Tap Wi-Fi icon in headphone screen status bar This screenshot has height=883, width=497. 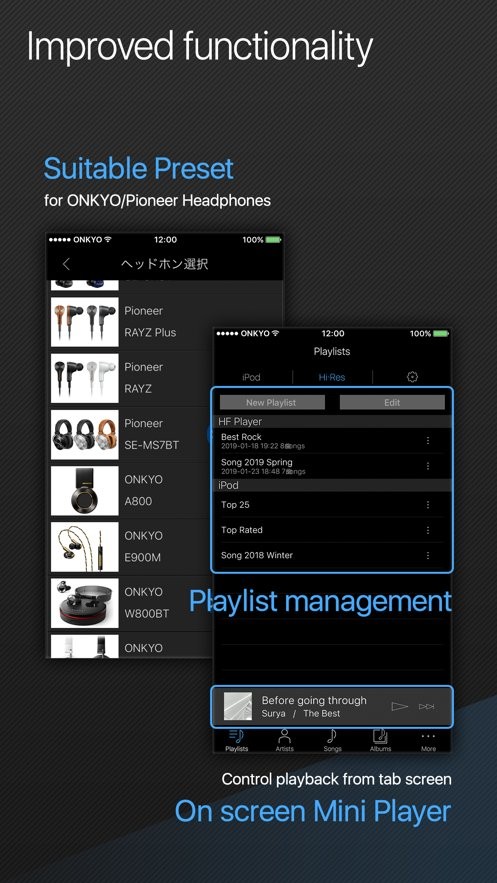click(x=108, y=239)
